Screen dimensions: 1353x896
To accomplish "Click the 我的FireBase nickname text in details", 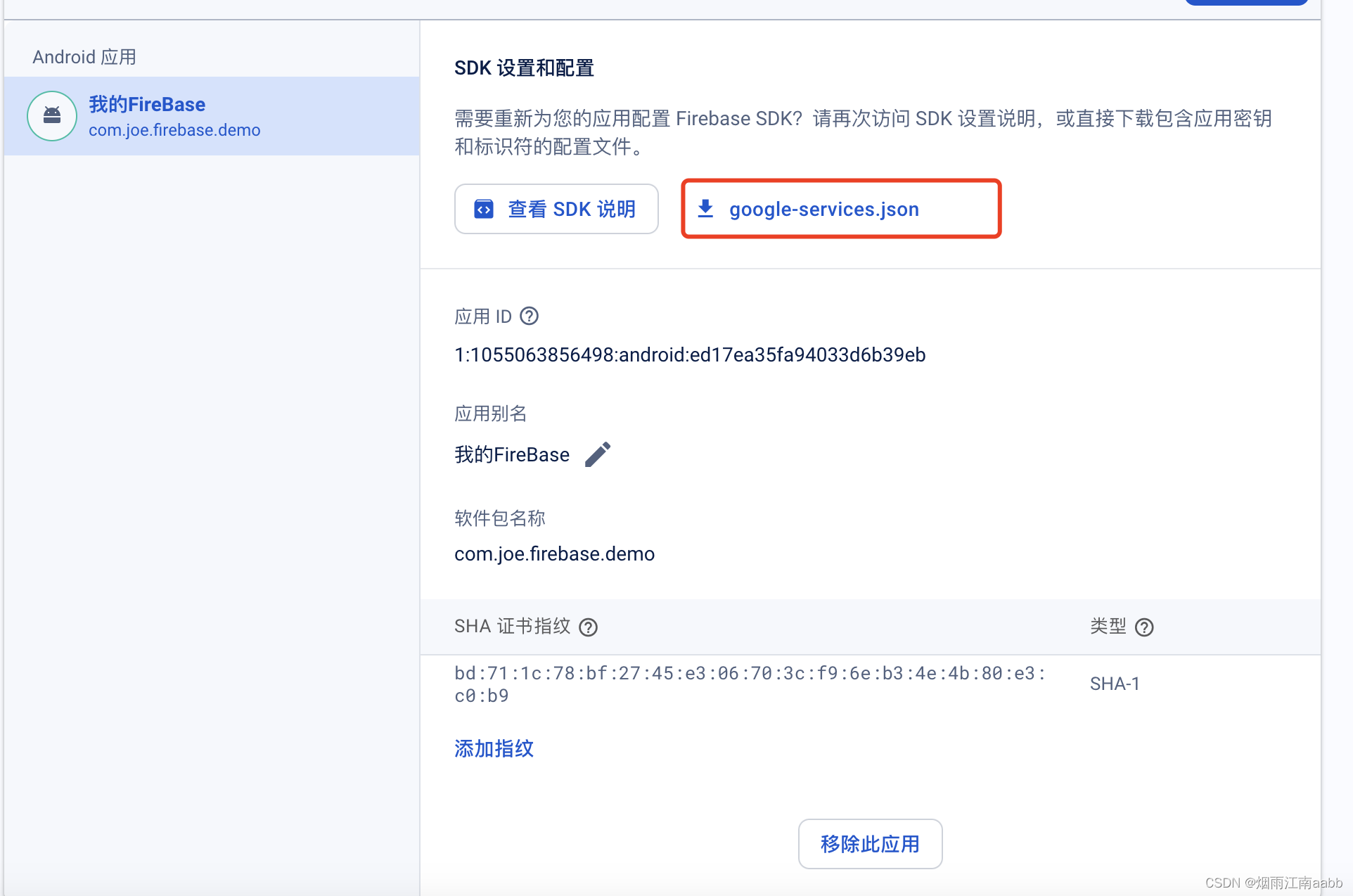I will pyautogui.click(x=511, y=454).
